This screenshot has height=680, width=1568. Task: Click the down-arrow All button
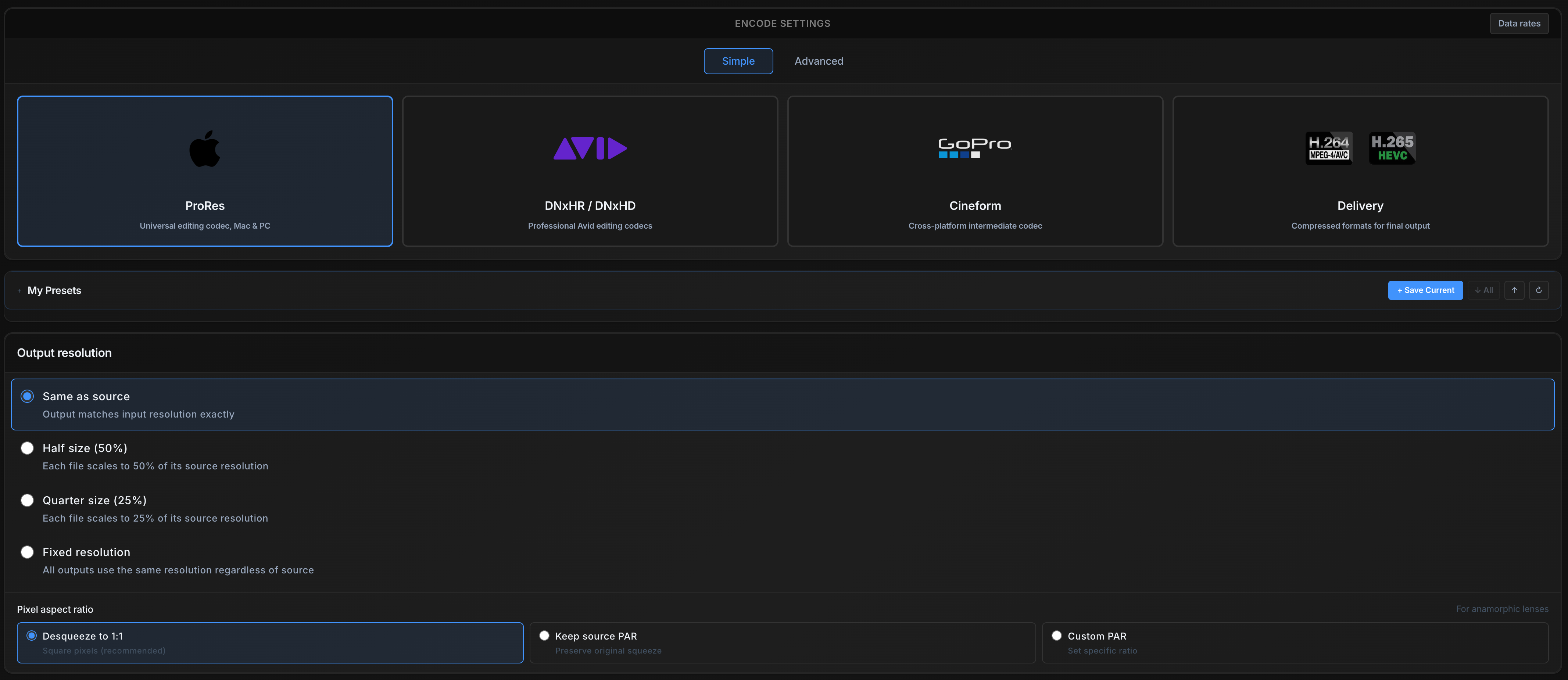[1483, 290]
